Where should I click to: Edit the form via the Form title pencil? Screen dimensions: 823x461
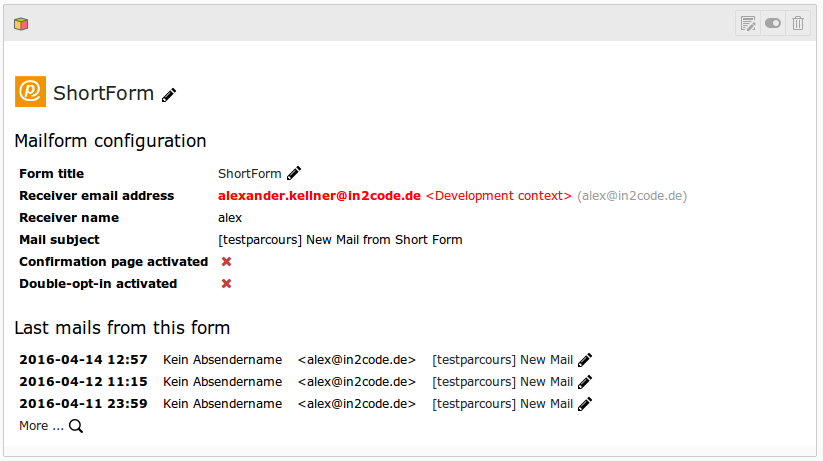pyautogui.click(x=294, y=173)
